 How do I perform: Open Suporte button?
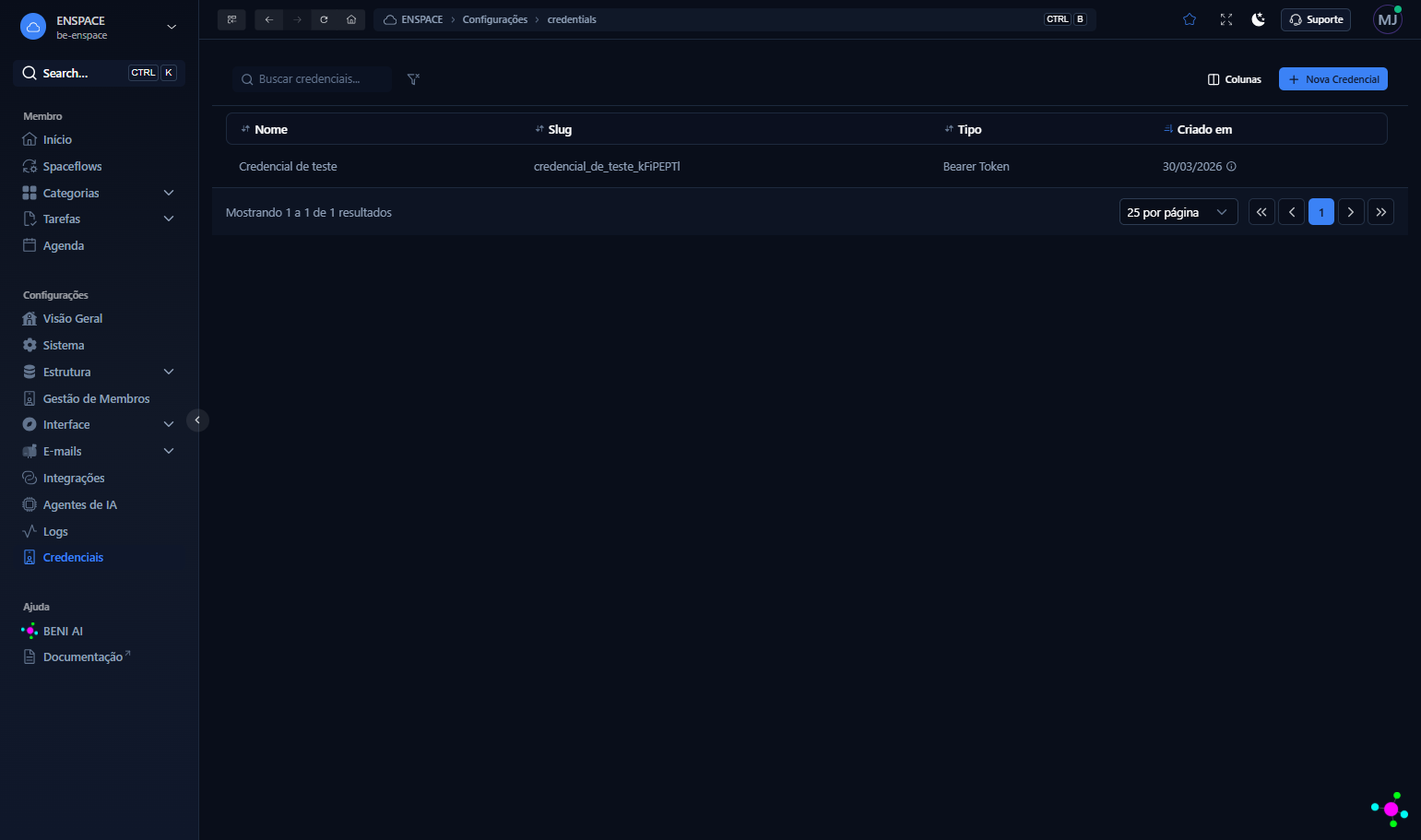[1316, 19]
